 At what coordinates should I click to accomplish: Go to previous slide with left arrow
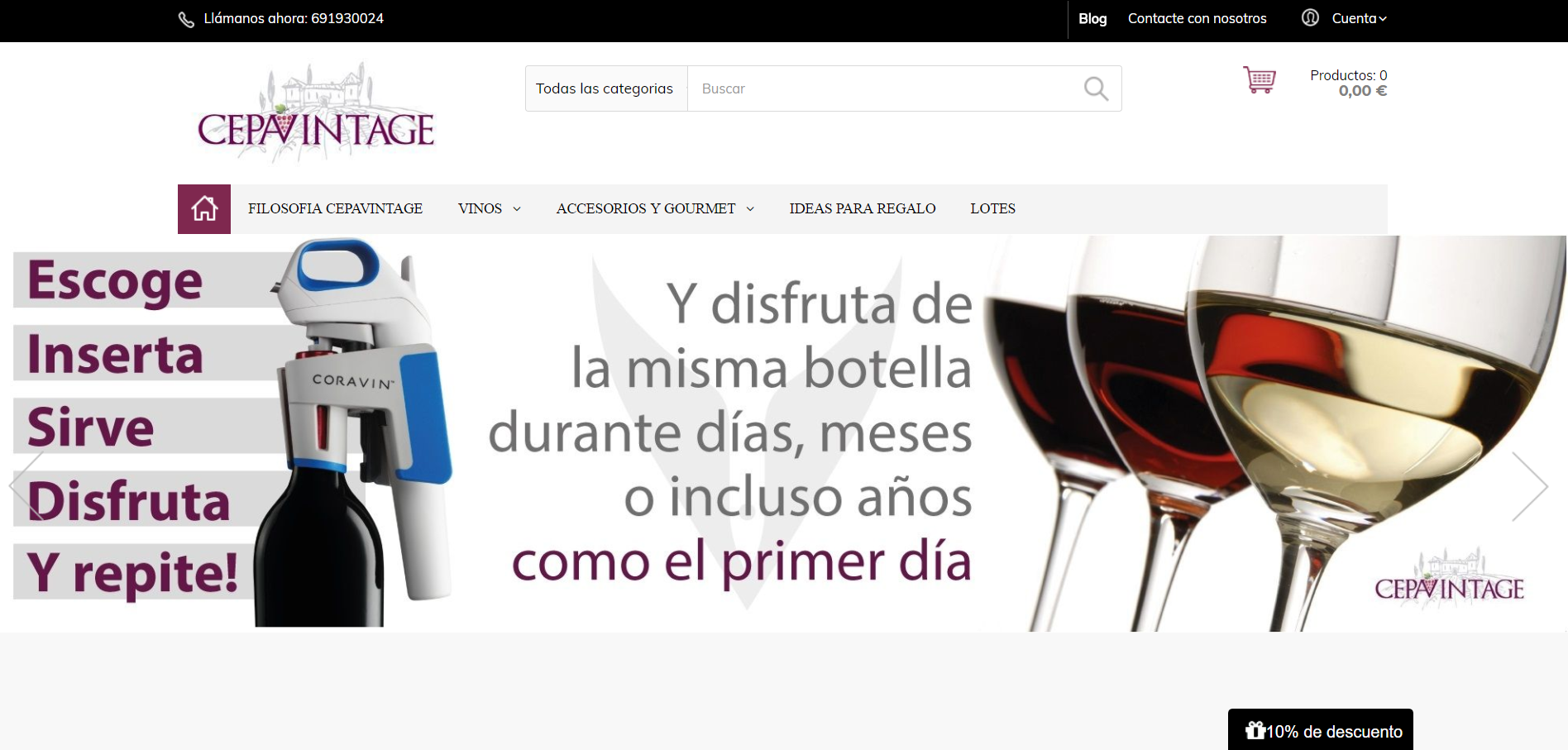26,485
